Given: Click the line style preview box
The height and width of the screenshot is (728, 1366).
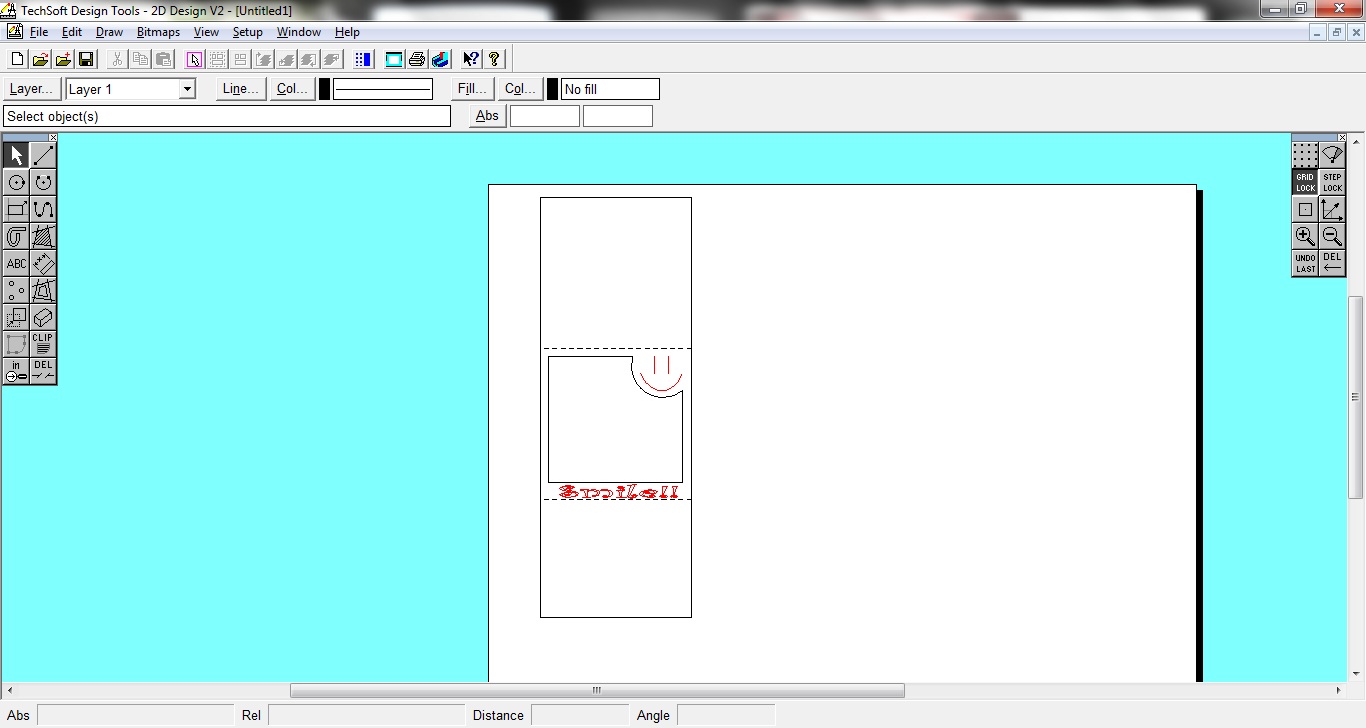Looking at the screenshot, I should click(x=383, y=89).
